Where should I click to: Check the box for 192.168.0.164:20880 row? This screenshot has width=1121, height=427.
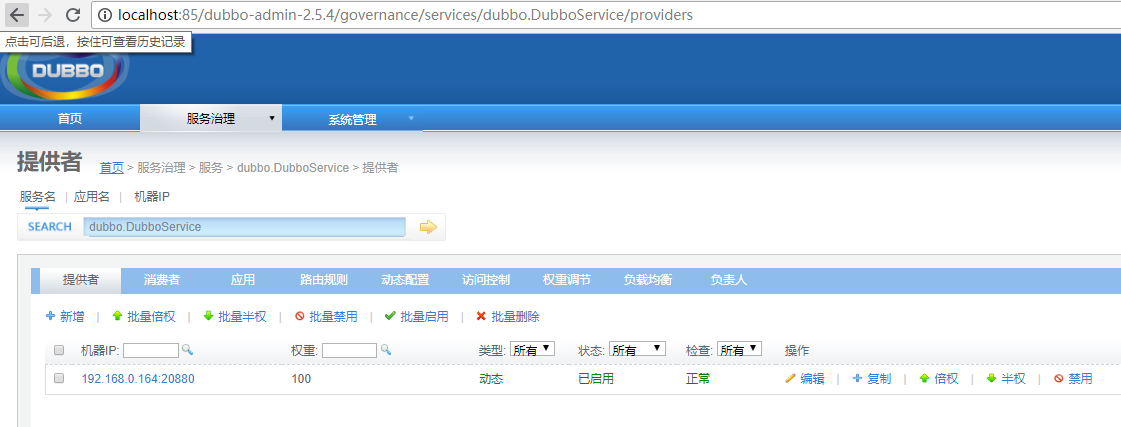pos(59,378)
